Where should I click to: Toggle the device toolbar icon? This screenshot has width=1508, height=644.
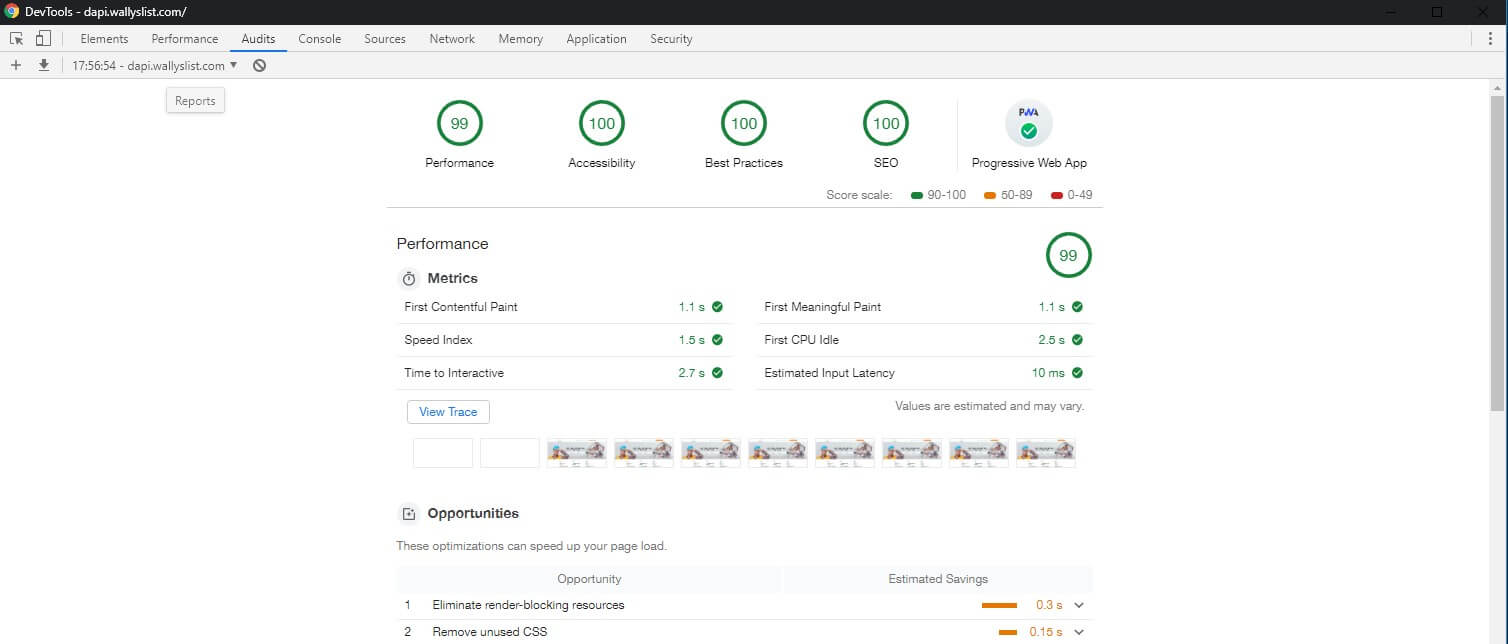coord(43,39)
